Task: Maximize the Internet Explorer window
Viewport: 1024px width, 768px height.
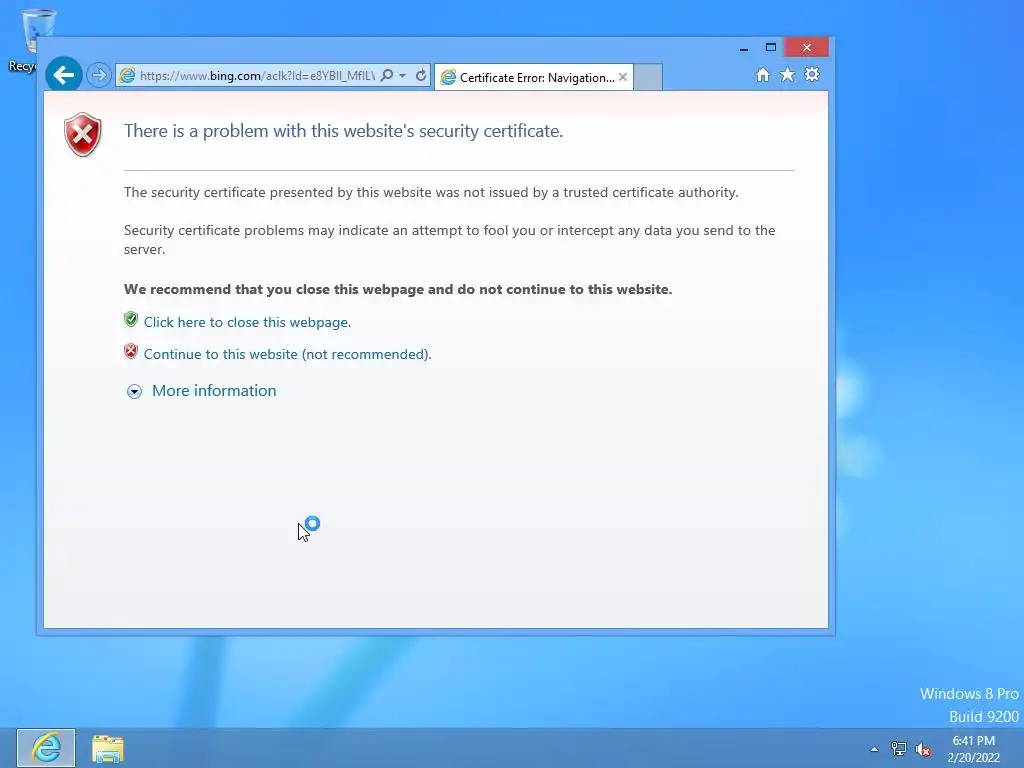Action: point(771,48)
